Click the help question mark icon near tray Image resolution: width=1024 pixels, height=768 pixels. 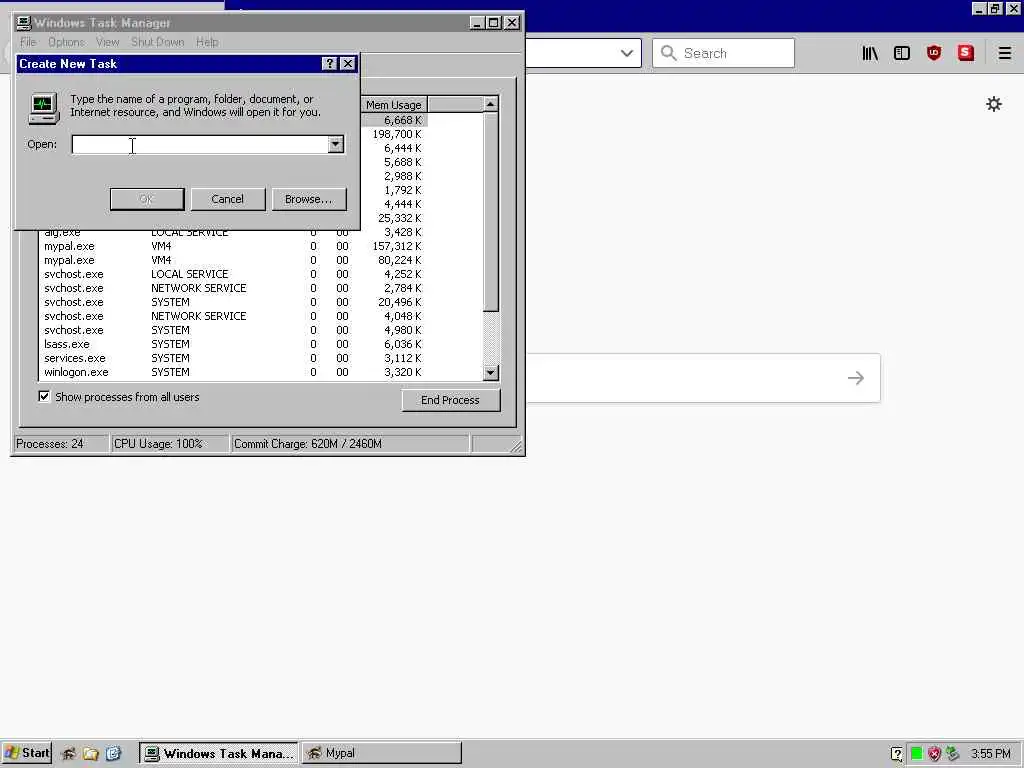pos(897,754)
